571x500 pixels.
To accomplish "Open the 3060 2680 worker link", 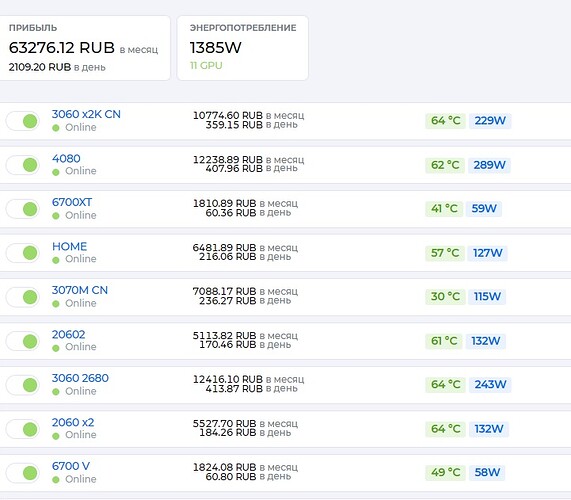I will (80, 378).
